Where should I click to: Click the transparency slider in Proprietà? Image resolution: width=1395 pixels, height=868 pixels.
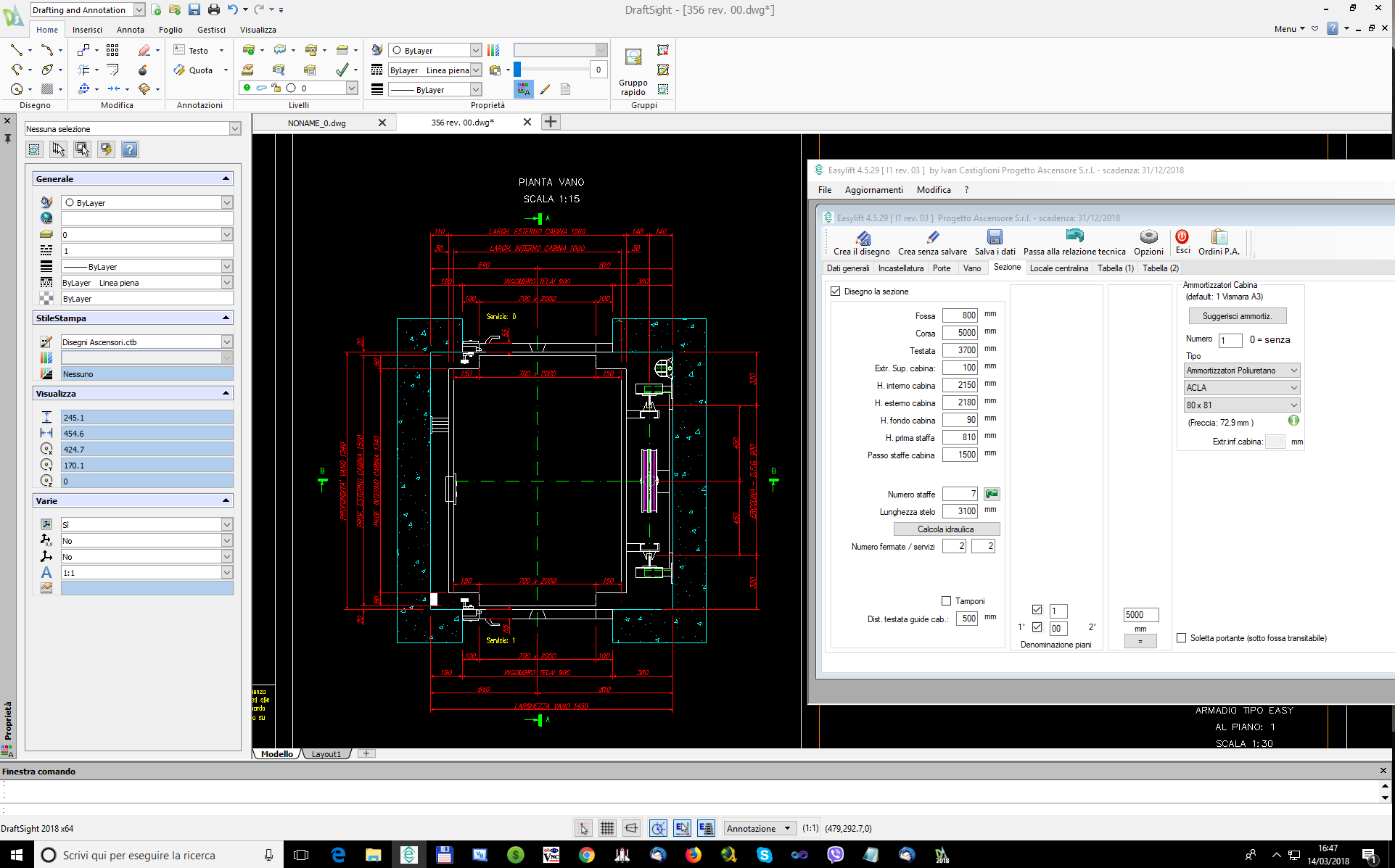tap(551, 70)
